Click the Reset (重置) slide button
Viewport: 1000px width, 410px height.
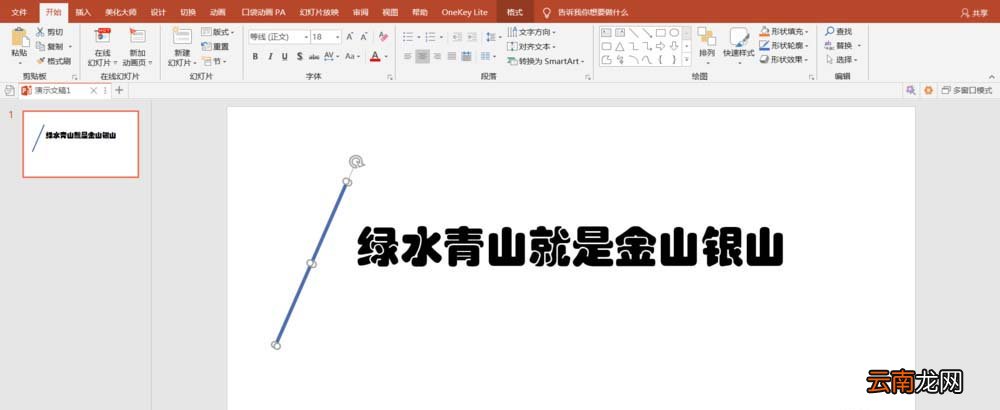(216, 47)
